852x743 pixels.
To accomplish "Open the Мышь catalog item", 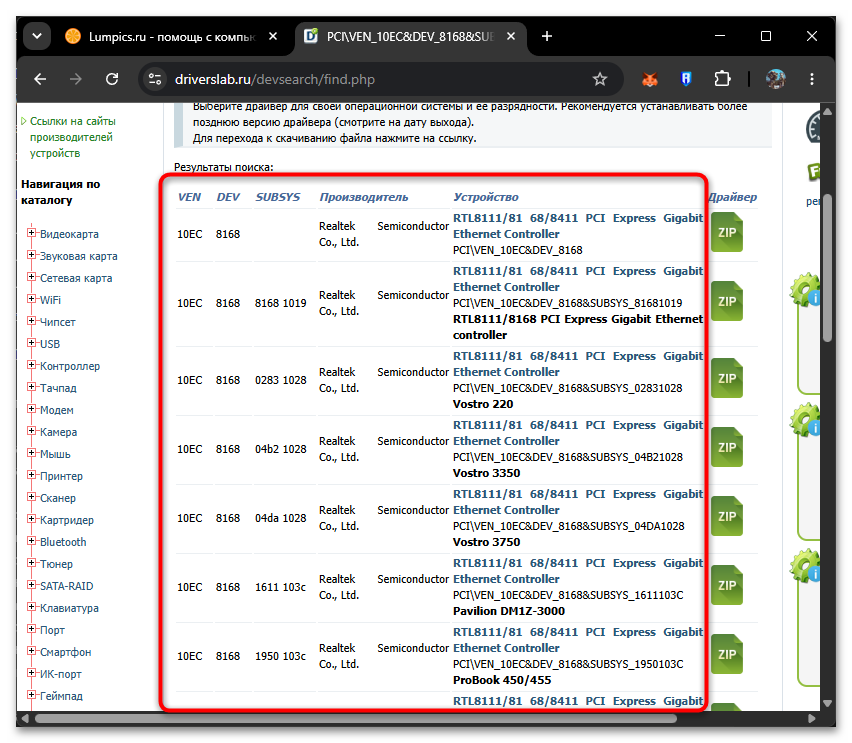I will [55, 454].
